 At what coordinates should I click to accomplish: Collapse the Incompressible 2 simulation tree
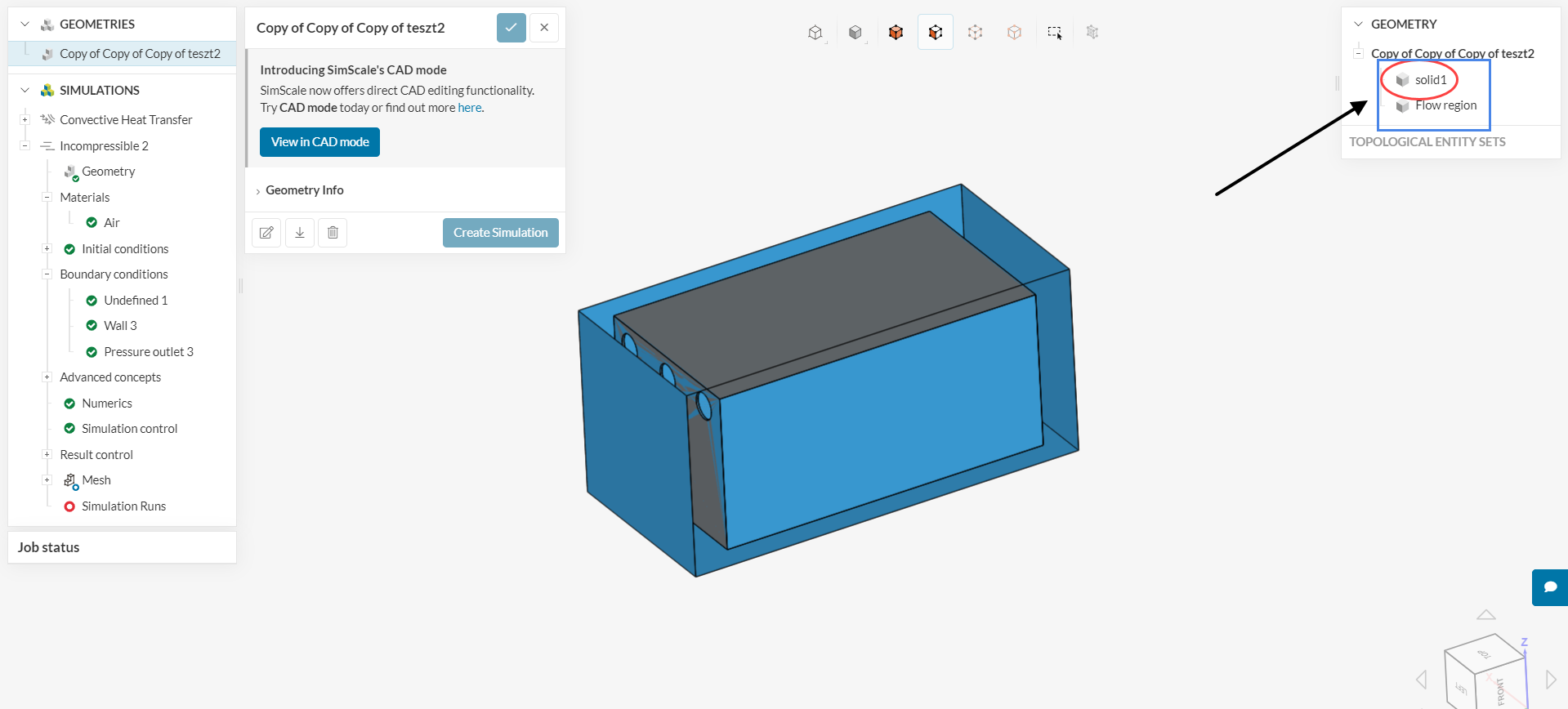[25, 146]
